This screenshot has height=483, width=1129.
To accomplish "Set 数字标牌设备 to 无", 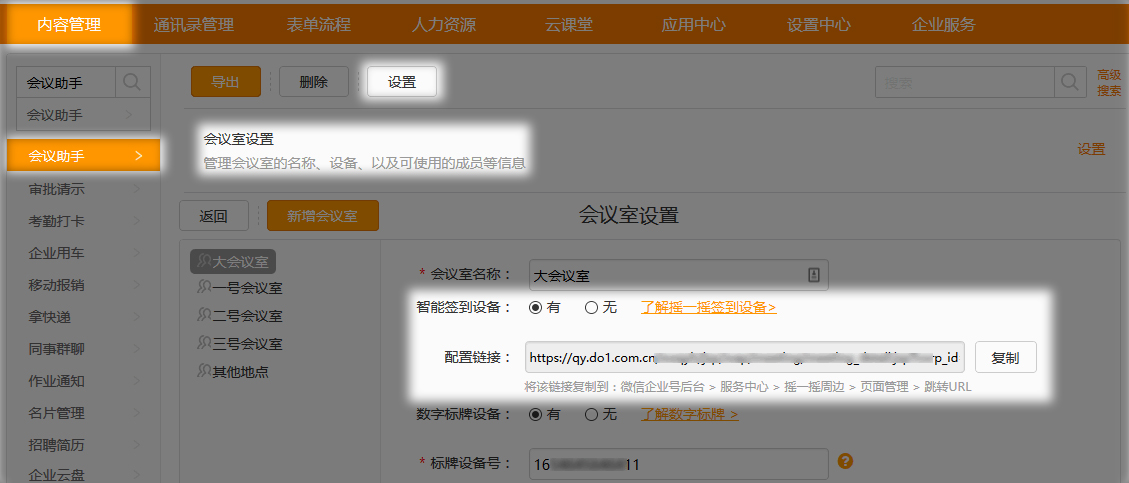I will coord(591,414).
